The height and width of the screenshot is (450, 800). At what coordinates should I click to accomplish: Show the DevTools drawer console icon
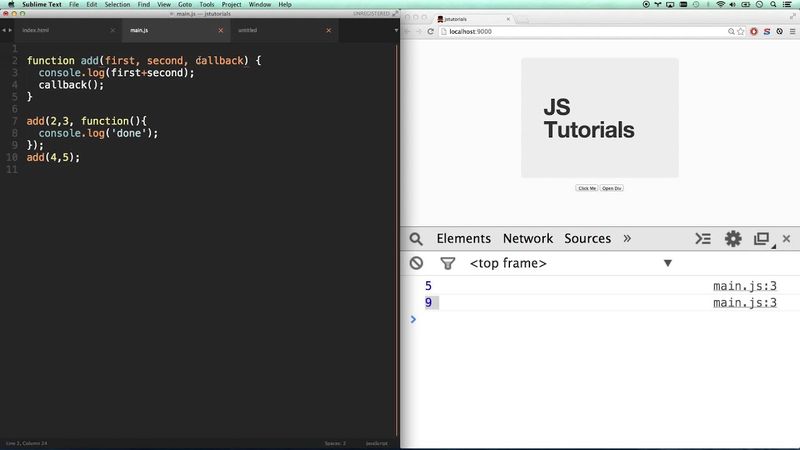pyautogui.click(x=703, y=239)
